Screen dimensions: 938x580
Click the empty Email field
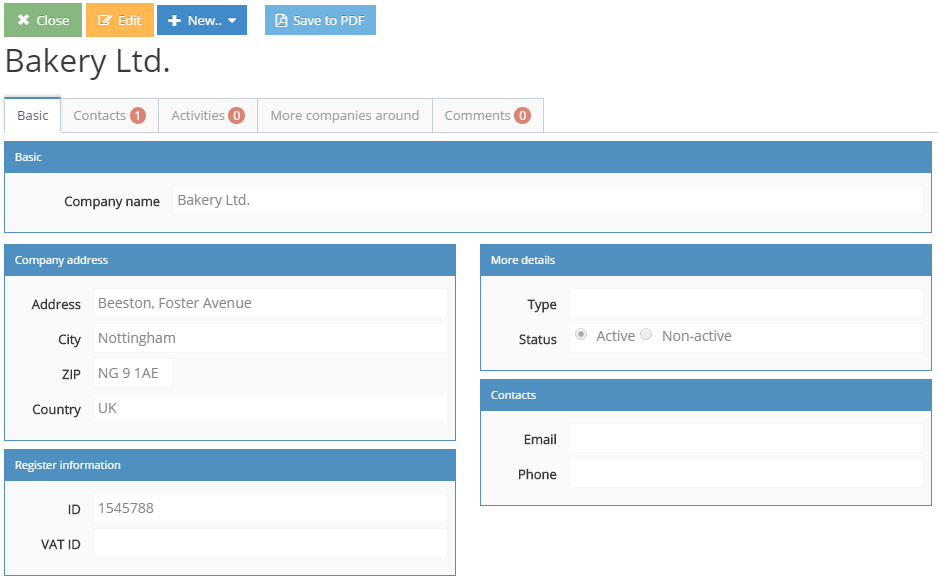(x=746, y=438)
